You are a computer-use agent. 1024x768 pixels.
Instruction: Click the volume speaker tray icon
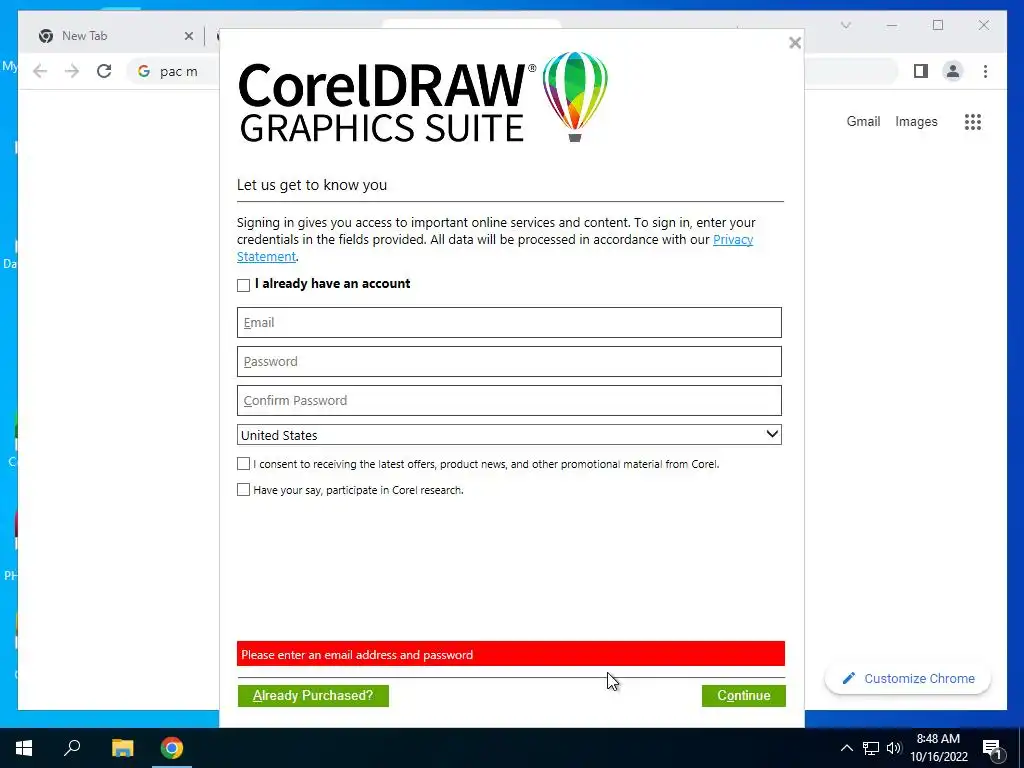pos(894,748)
